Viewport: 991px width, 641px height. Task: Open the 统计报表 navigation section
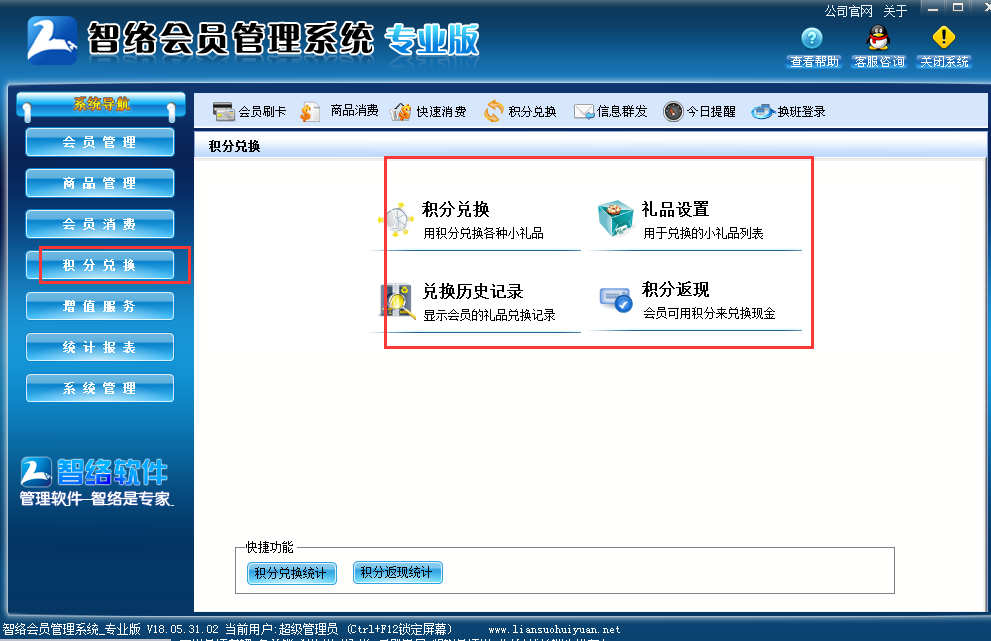point(99,347)
